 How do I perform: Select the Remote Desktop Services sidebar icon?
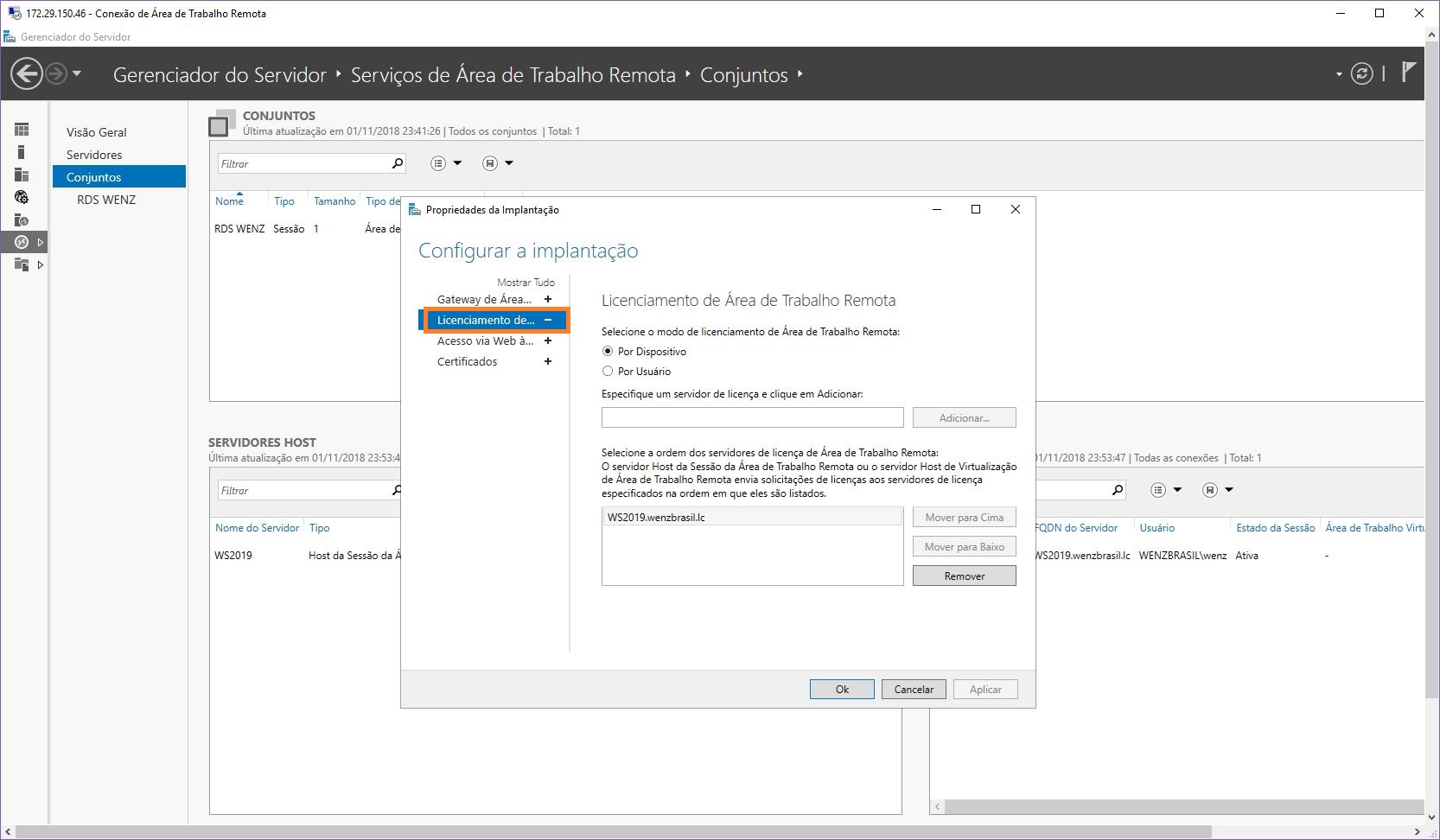point(22,242)
